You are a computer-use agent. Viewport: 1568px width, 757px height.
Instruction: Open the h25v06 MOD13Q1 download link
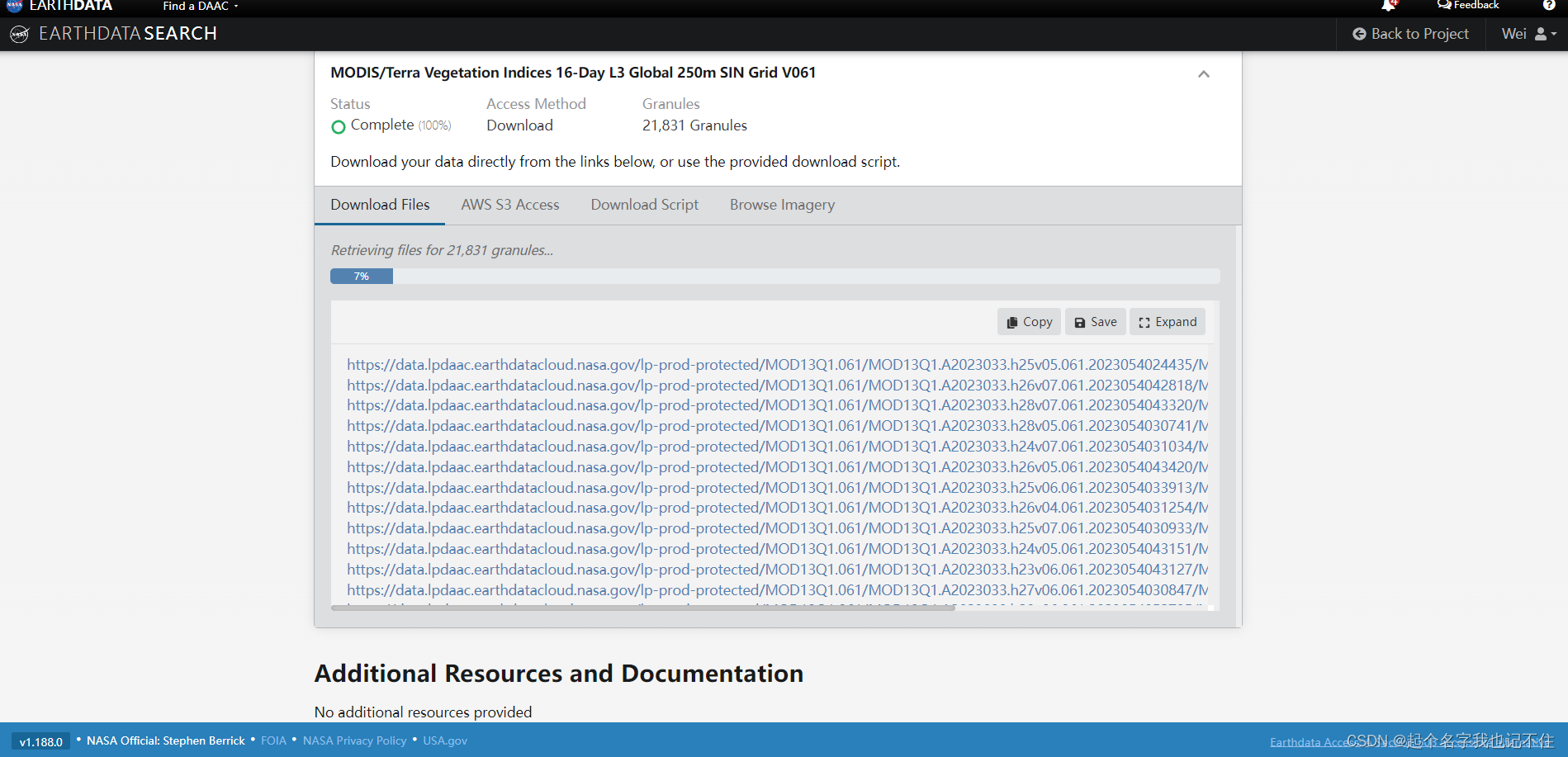[777, 488]
